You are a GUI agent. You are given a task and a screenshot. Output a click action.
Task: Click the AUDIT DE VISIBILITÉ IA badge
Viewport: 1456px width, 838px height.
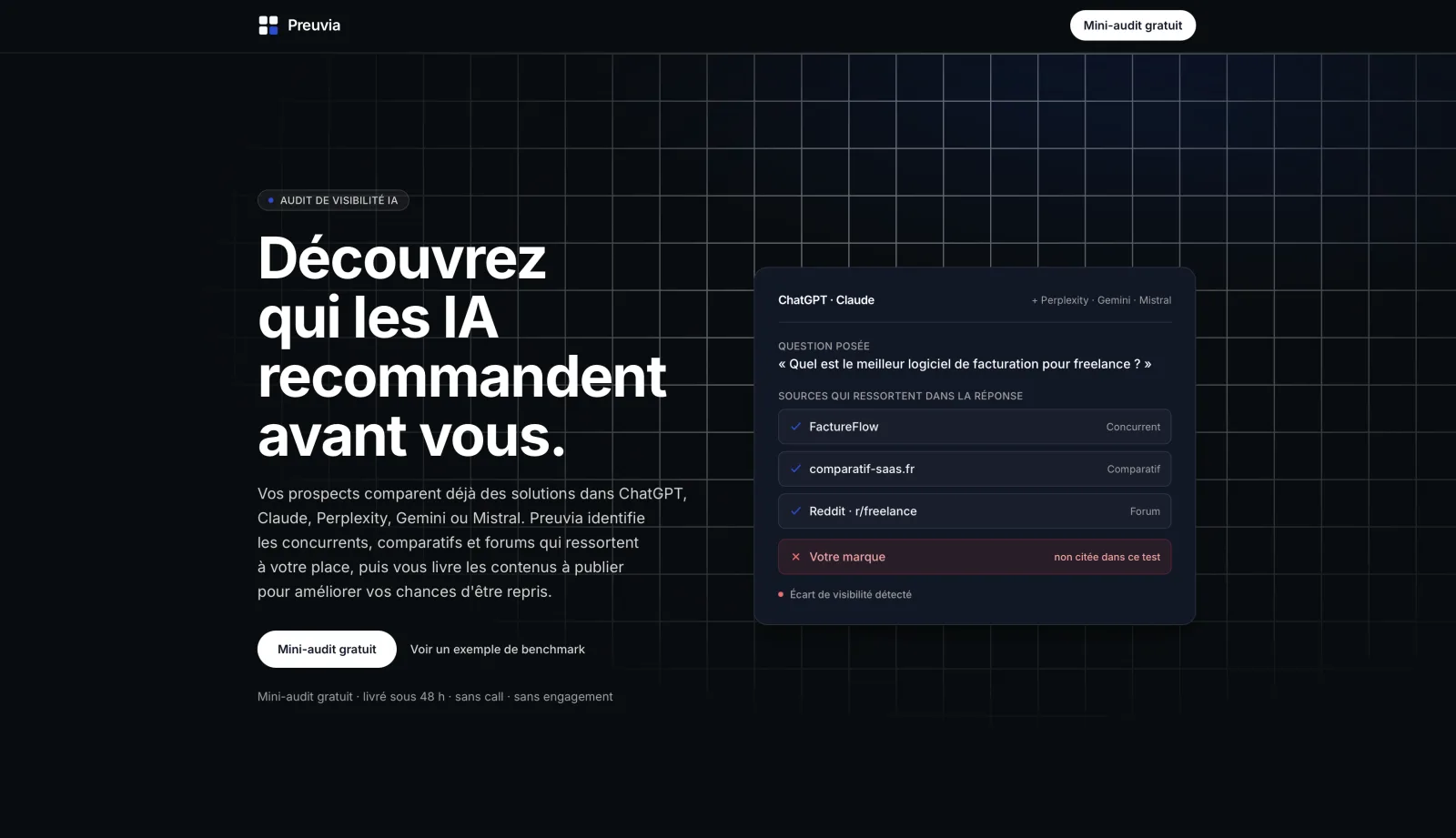[x=333, y=200]
